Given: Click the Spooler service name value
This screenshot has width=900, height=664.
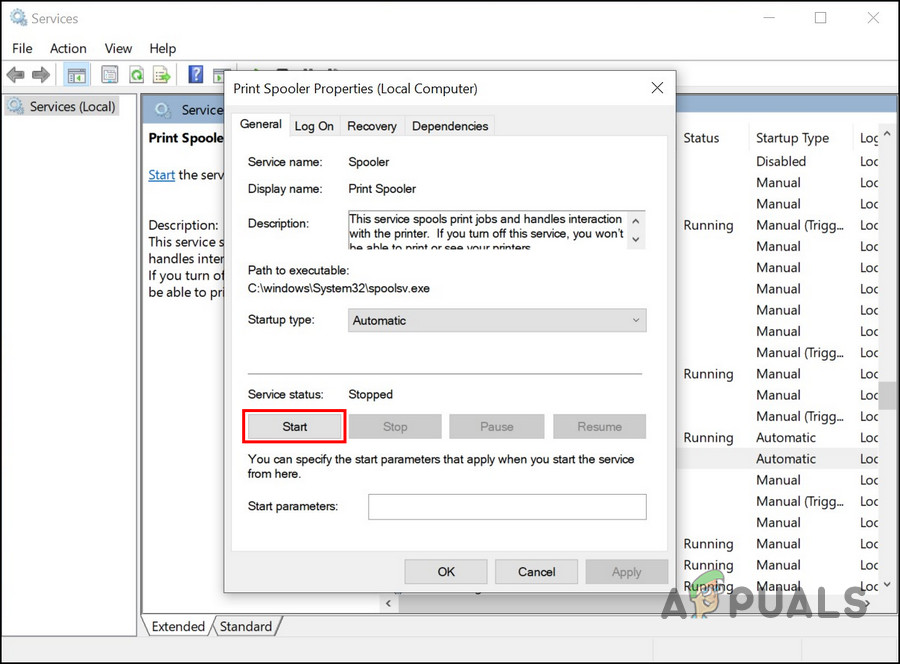Looking at the screenshot, I should (x=368, y=162).
